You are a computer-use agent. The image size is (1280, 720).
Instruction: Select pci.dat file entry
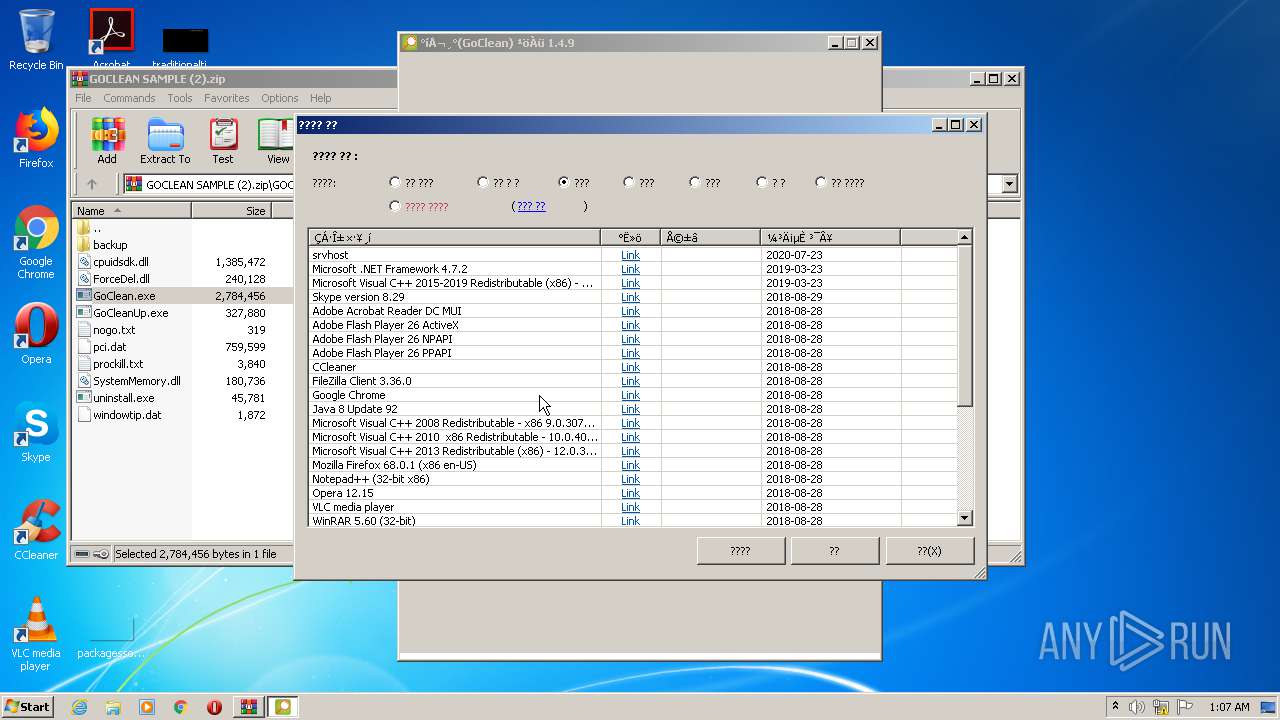pos(109,347)
